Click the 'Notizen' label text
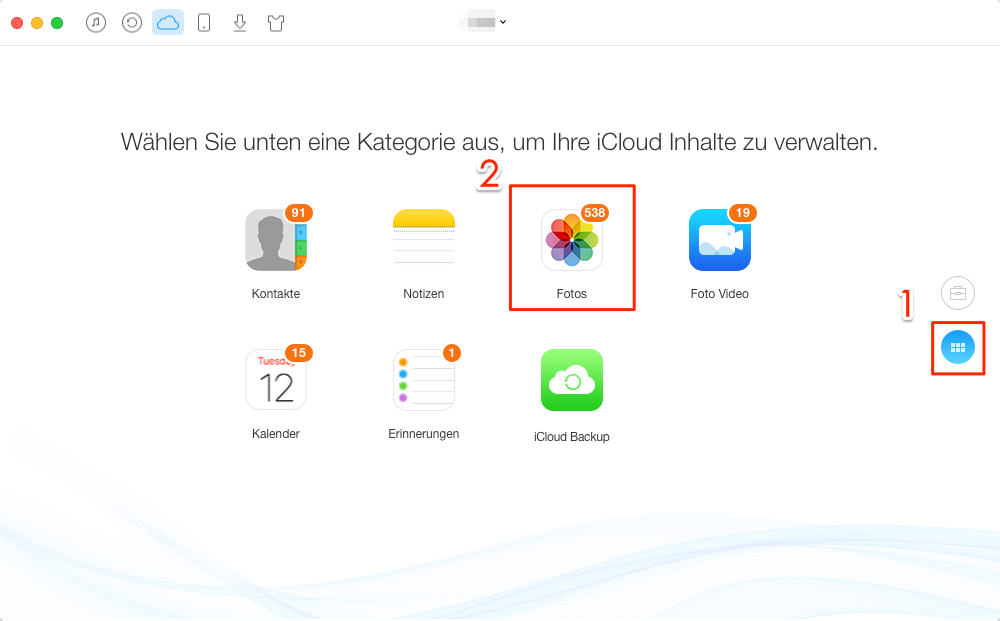Image resolution: width=1000 pixels, height=621 pixels. [423, 294]
